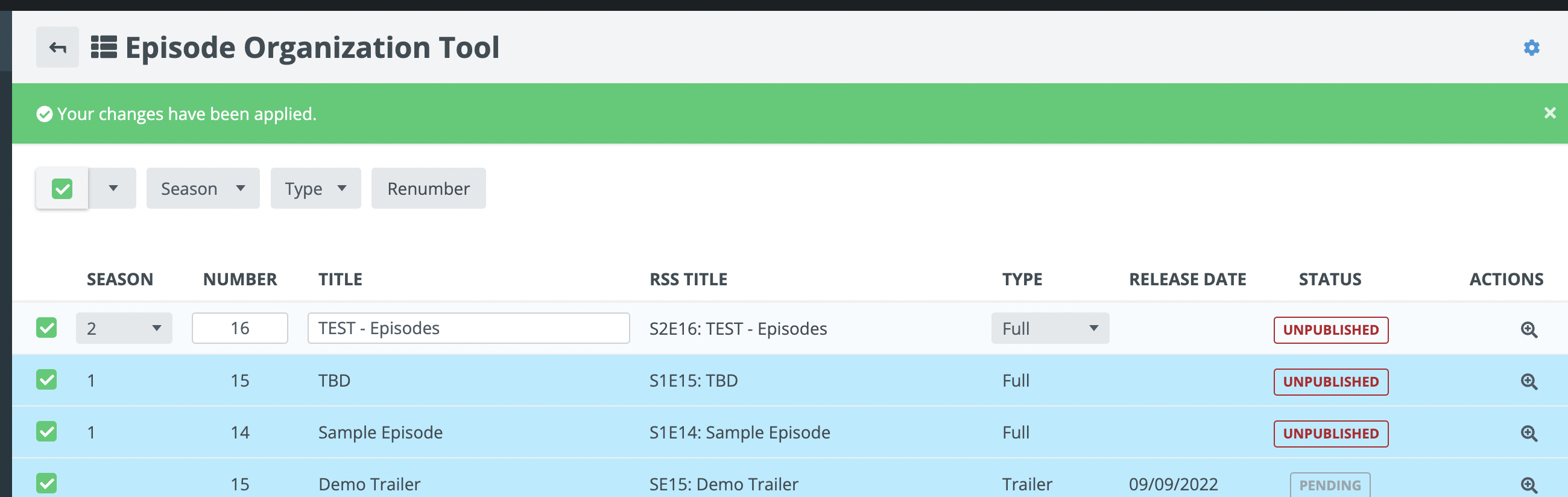Click the back arrow button

click(57, 47)
